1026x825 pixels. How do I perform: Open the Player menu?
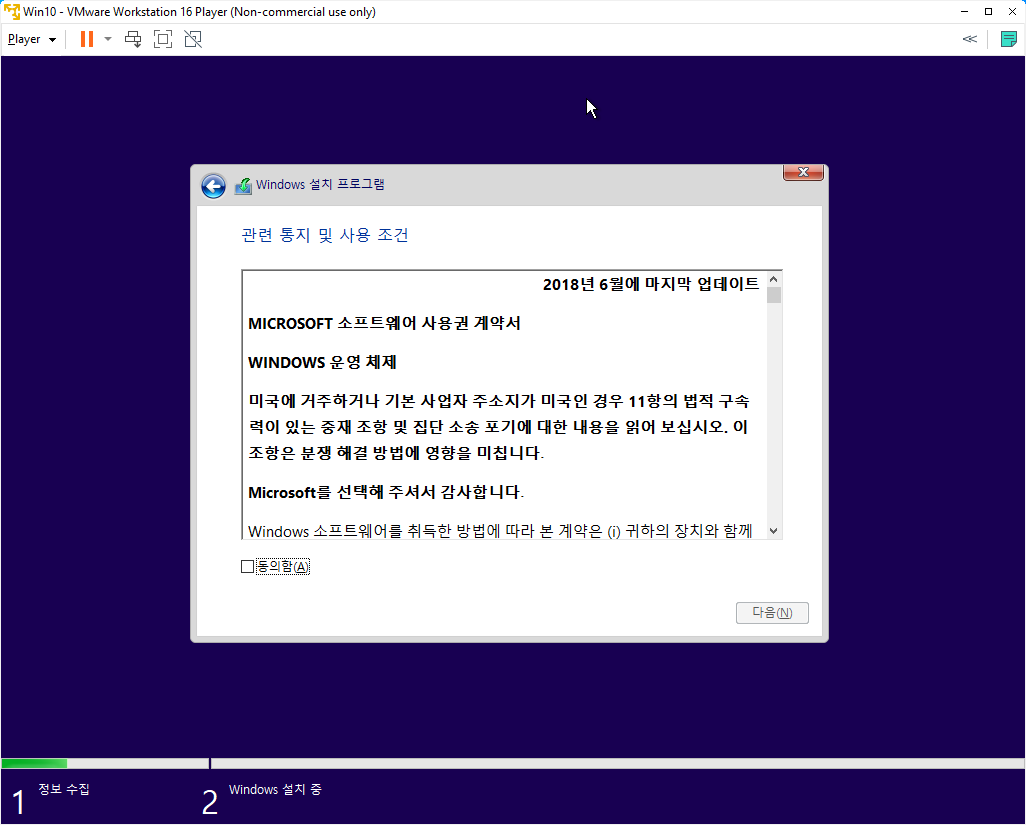[x=31, y=39]
